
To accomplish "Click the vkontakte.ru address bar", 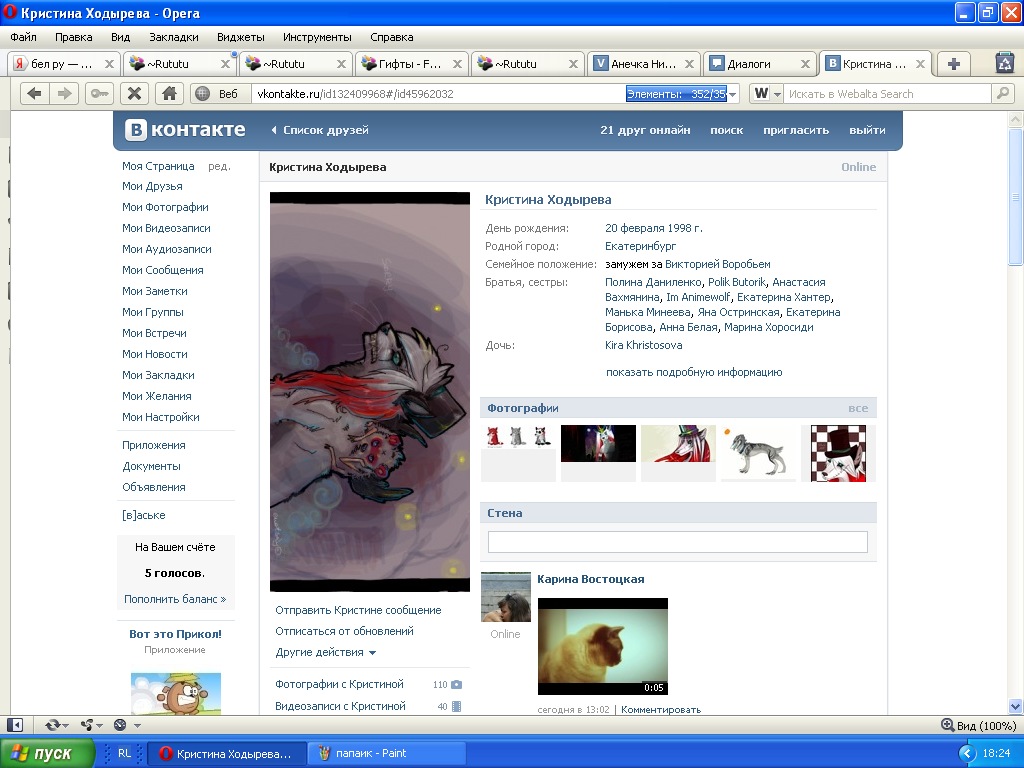I will point(438,94).
